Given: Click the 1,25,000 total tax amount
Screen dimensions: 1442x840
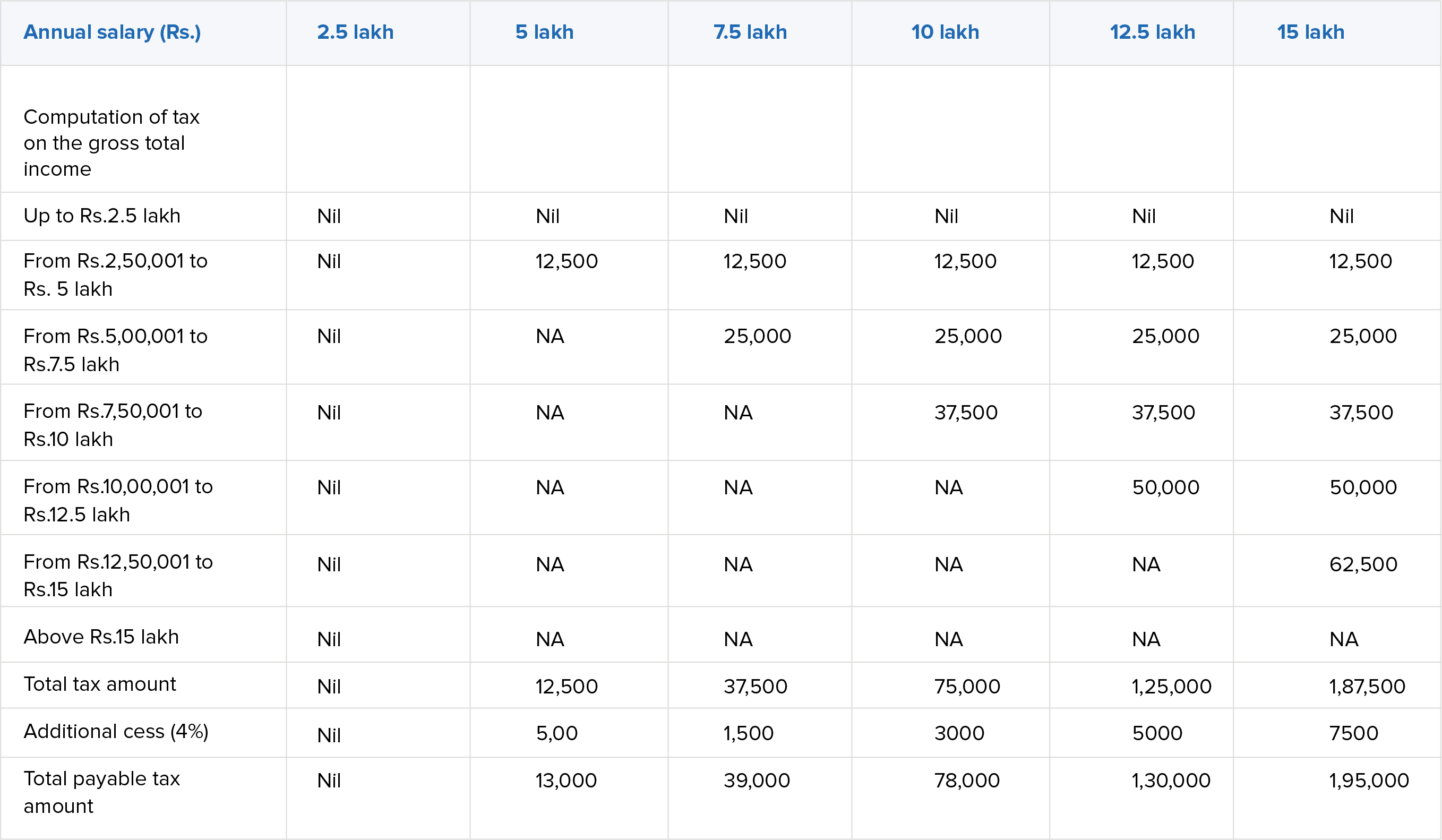Looking at the screenshot, I should [1171, 686].
